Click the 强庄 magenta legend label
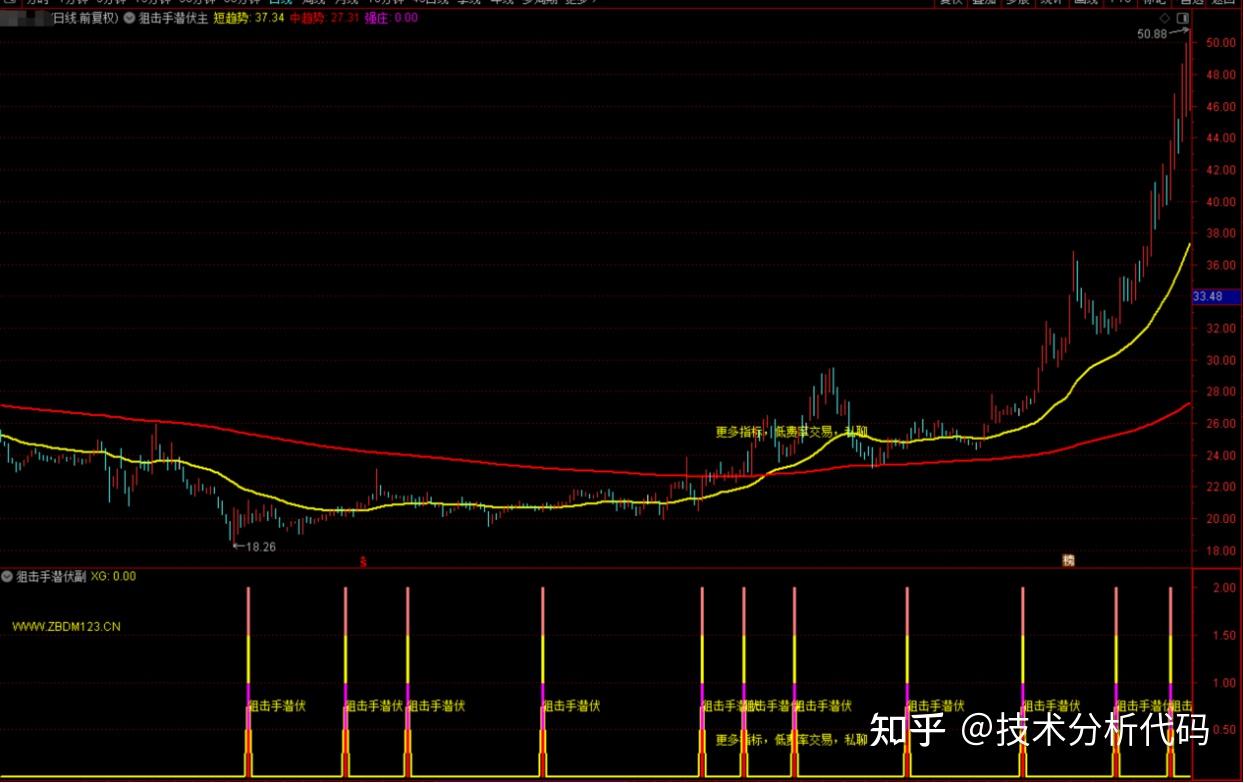 click(x=377, y=18)
